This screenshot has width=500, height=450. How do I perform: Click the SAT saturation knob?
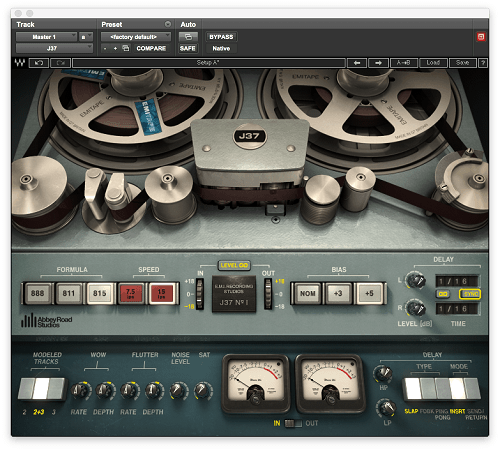pyautogui.click(x=203, y=390)
